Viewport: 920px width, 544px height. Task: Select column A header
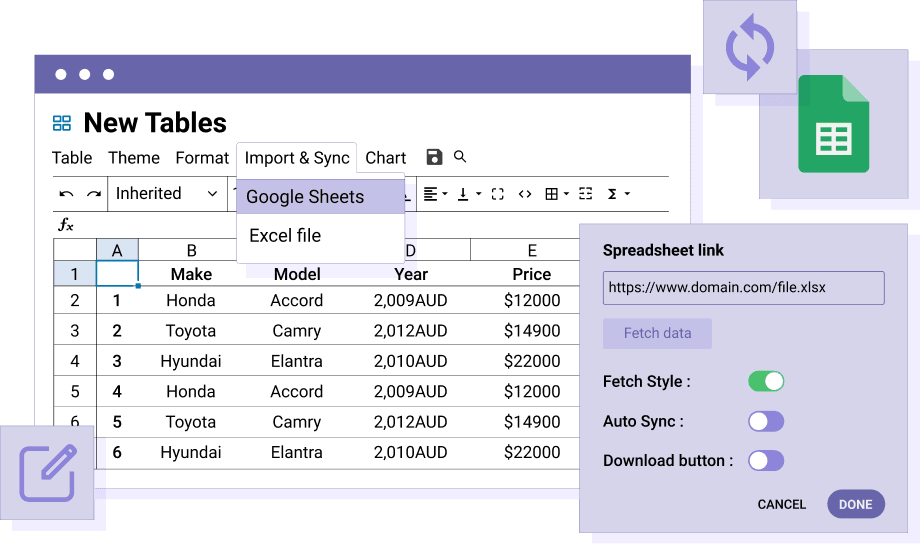click(117, 251)
